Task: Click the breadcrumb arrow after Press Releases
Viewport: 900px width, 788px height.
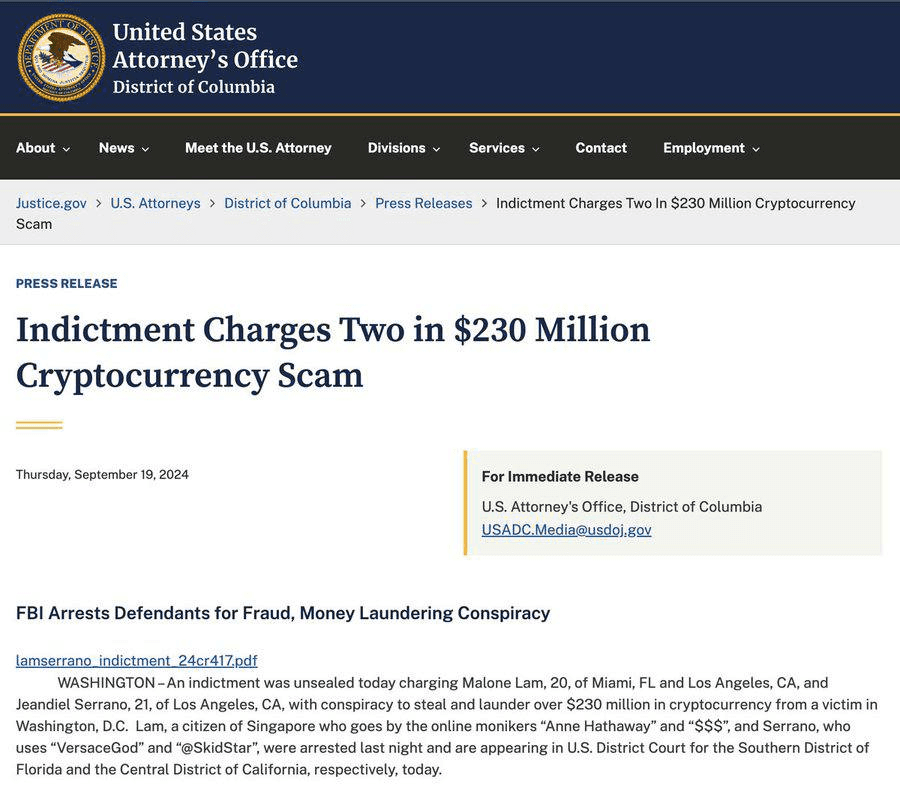Action: (484, 203)
